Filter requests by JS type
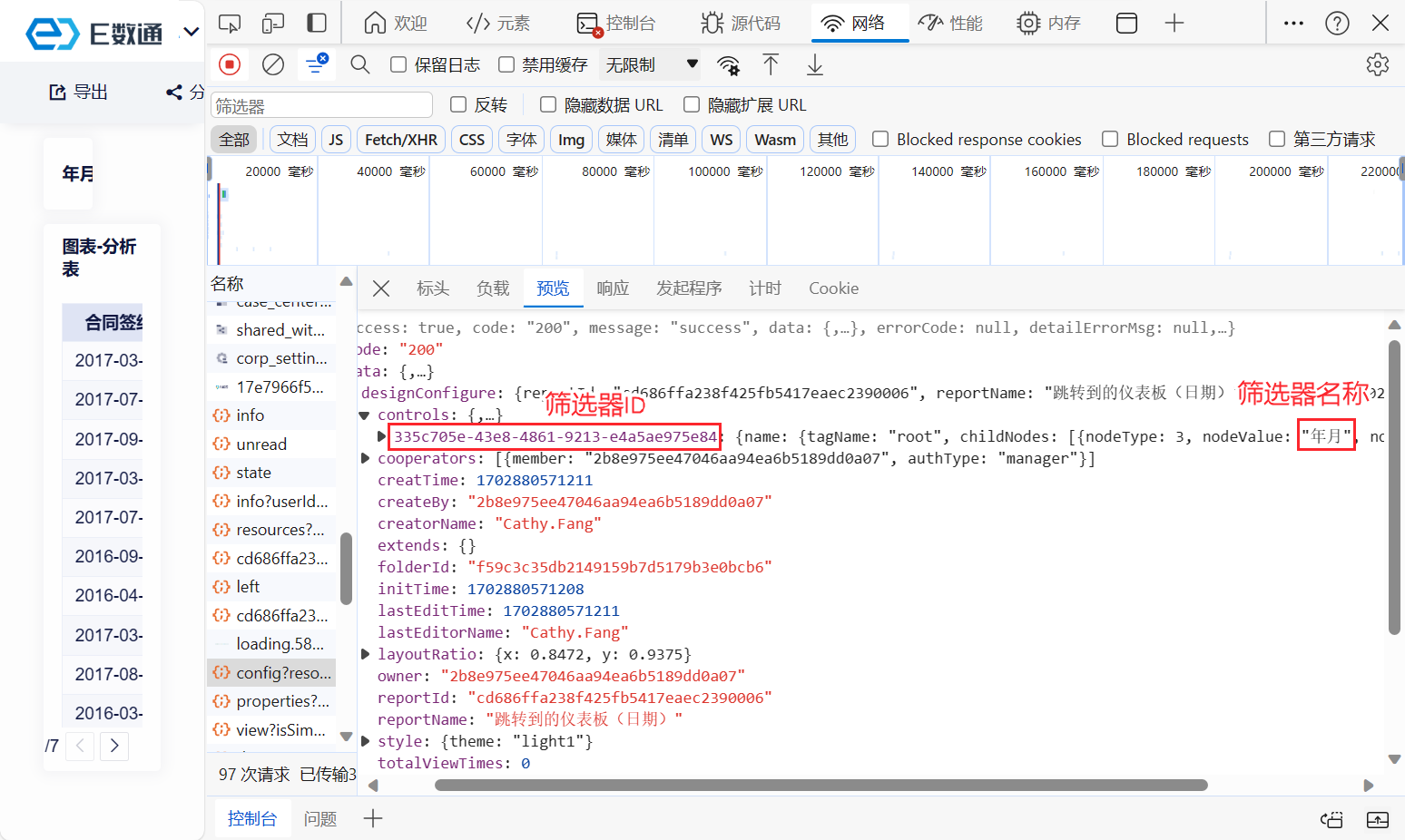 (336, 139)
